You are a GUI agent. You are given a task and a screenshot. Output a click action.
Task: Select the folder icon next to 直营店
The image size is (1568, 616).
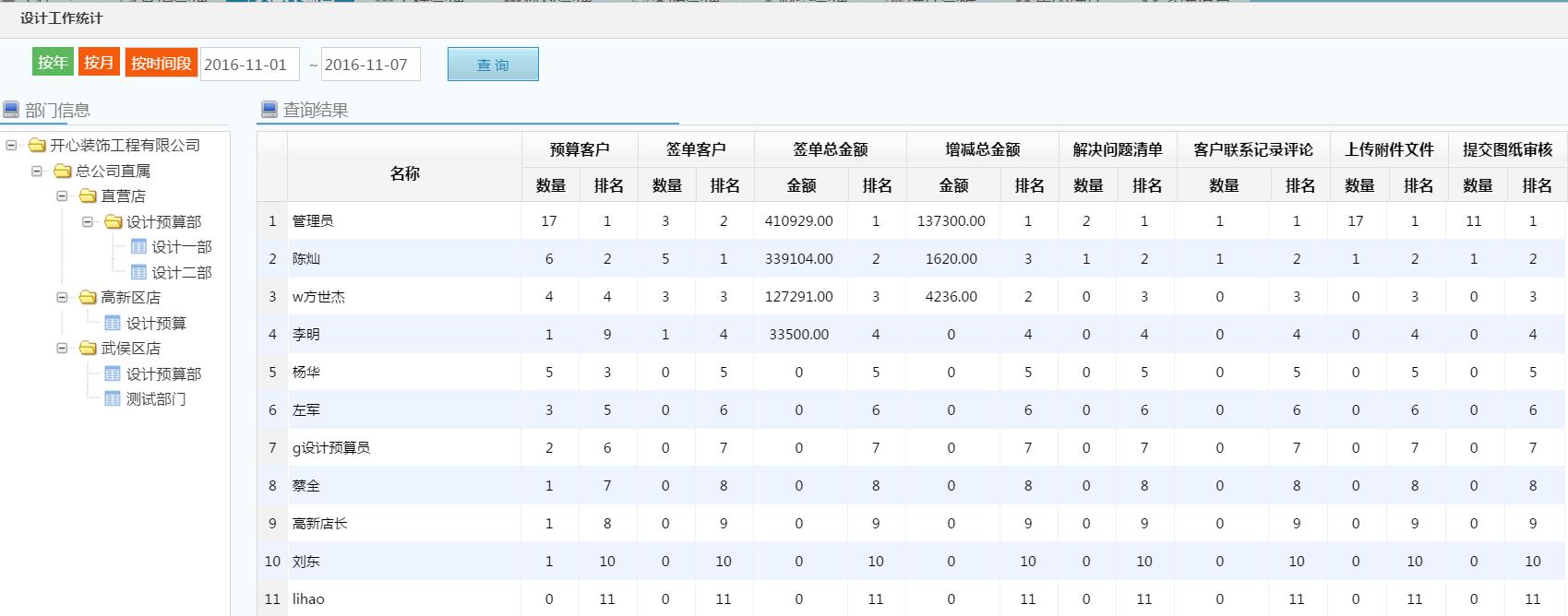(x=88, y=196)
